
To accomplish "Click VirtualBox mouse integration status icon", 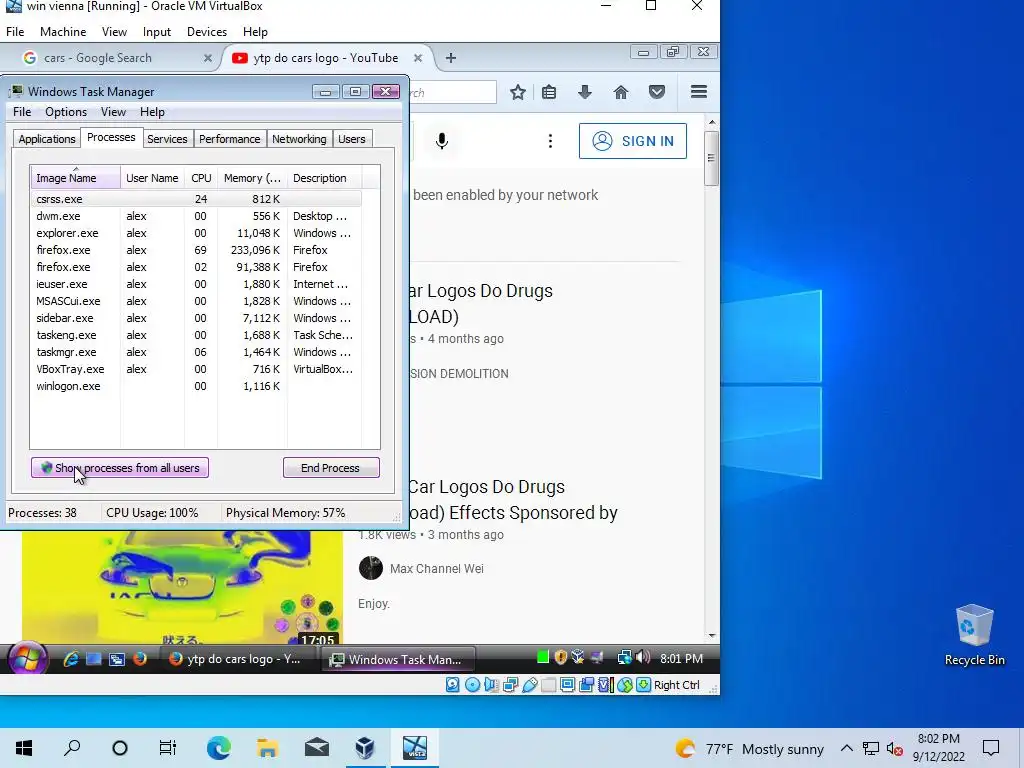I will click(x=624, y=684).
